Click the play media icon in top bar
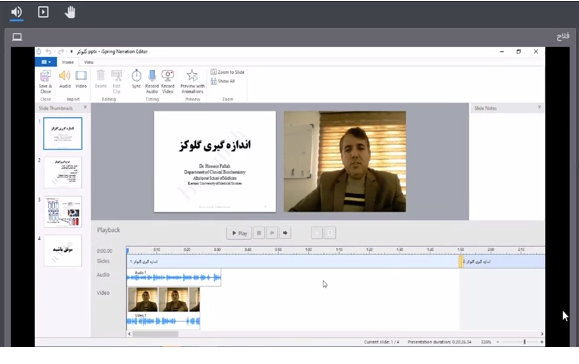579x364 pixels. click(43, 12)
